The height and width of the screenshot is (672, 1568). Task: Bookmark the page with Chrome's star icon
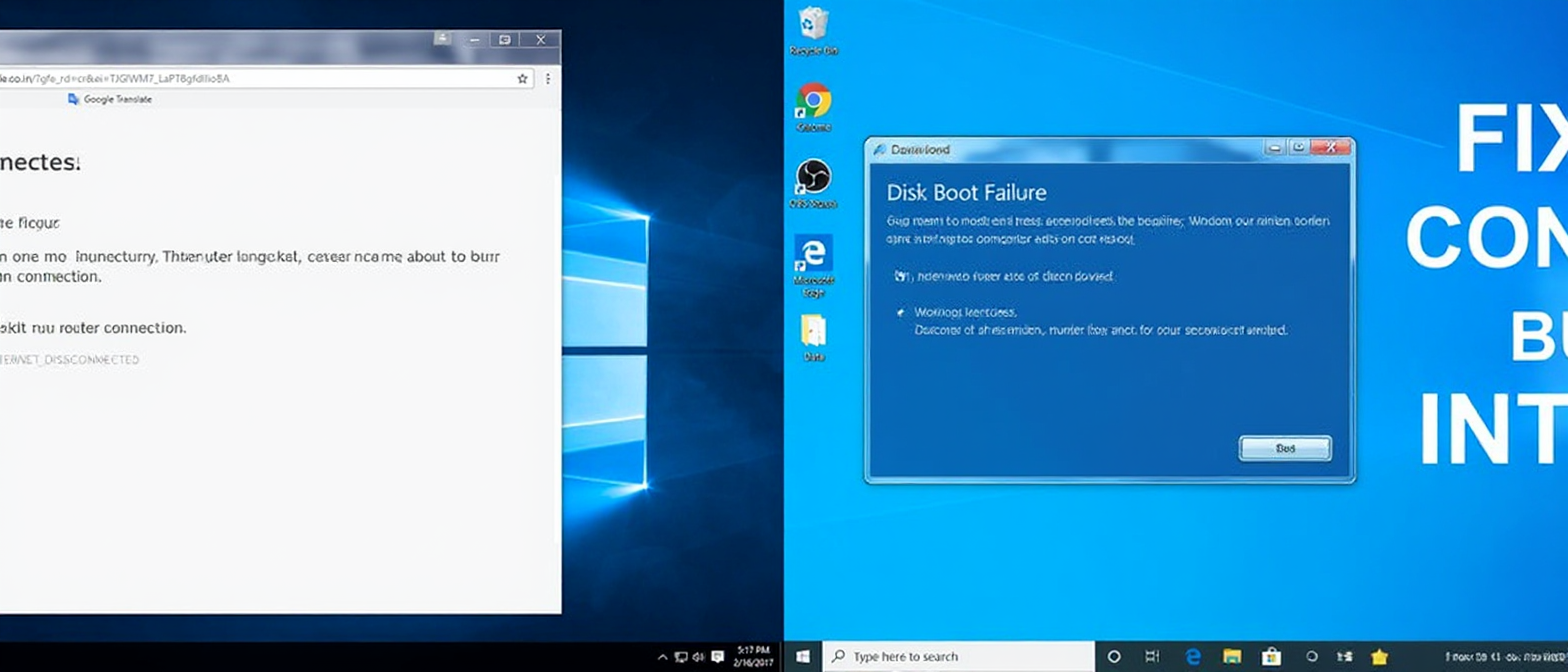click(522, 78)
